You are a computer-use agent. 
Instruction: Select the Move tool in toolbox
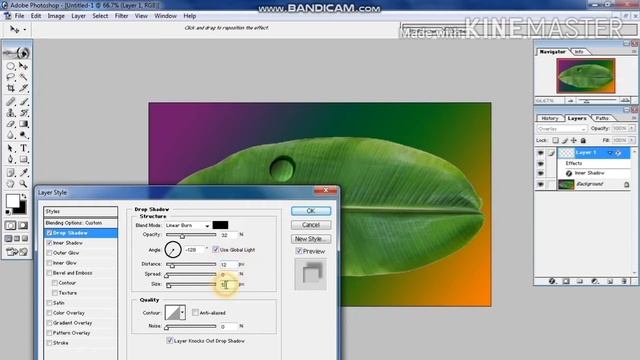pyautogui.click(x=23, y=66)
